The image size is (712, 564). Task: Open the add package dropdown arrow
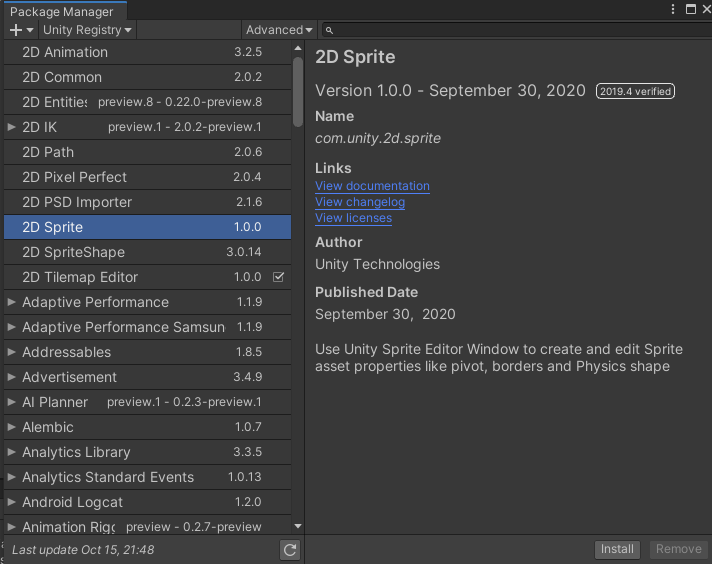click(30, 30)
